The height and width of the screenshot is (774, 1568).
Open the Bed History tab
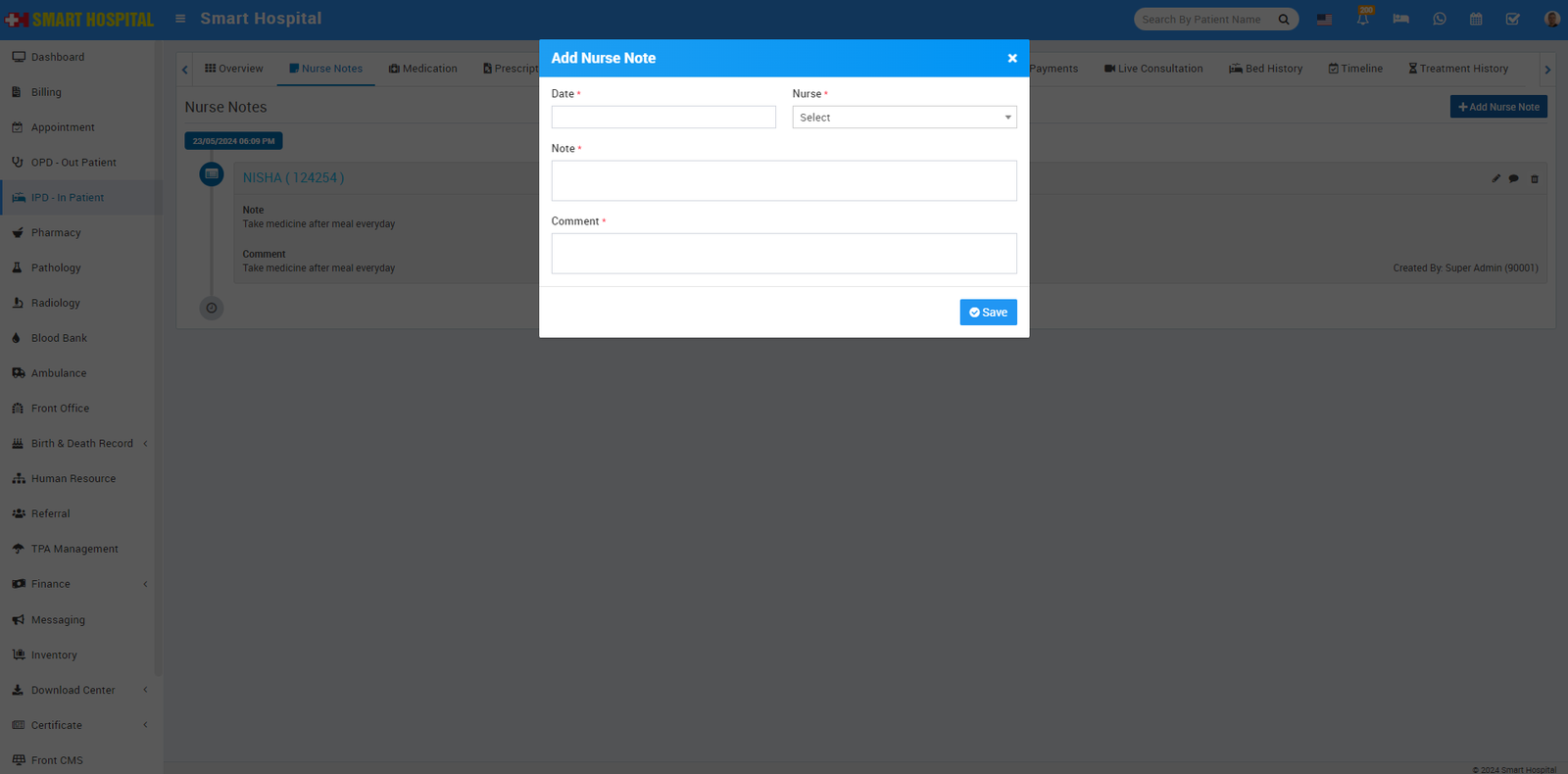(1265, 69)
